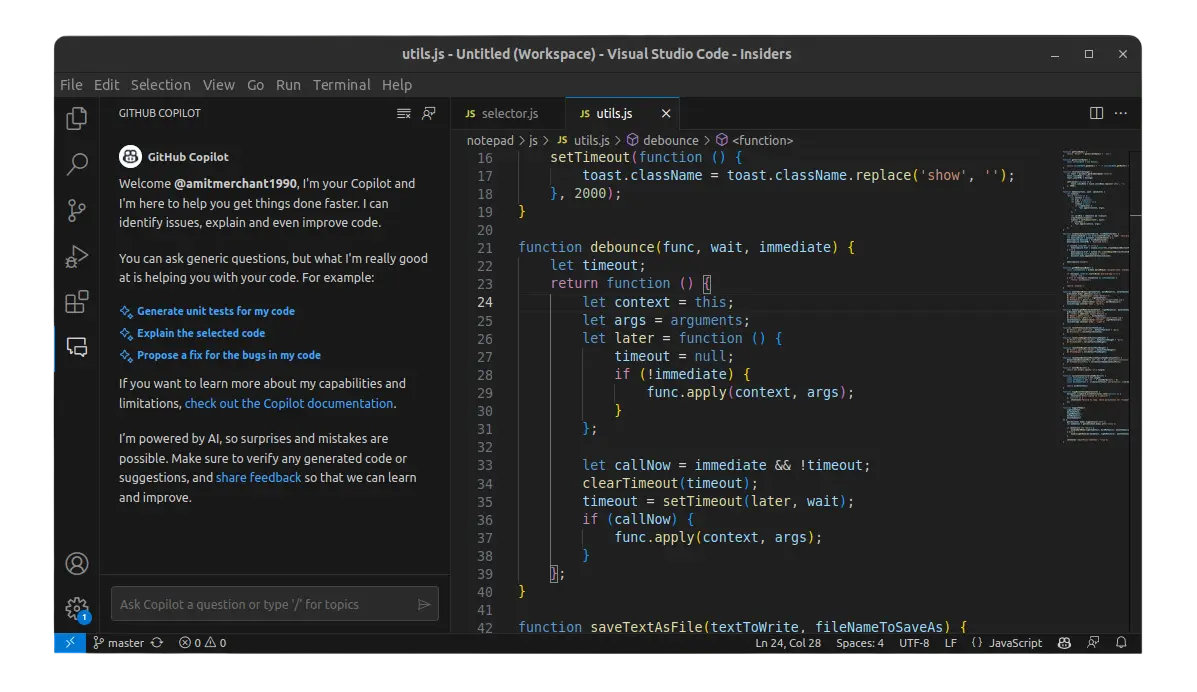Open editor More Actions ellipsis menu

[1121, 114]
